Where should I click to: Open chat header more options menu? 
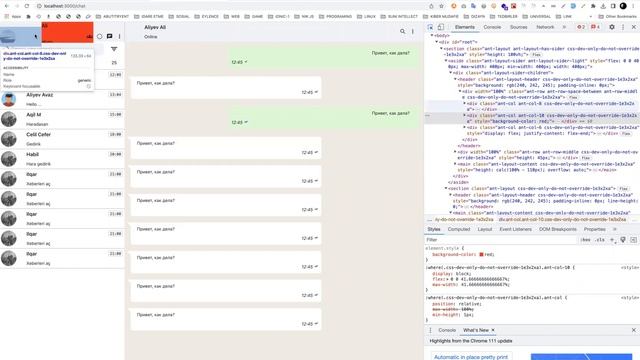coord(413,31)
